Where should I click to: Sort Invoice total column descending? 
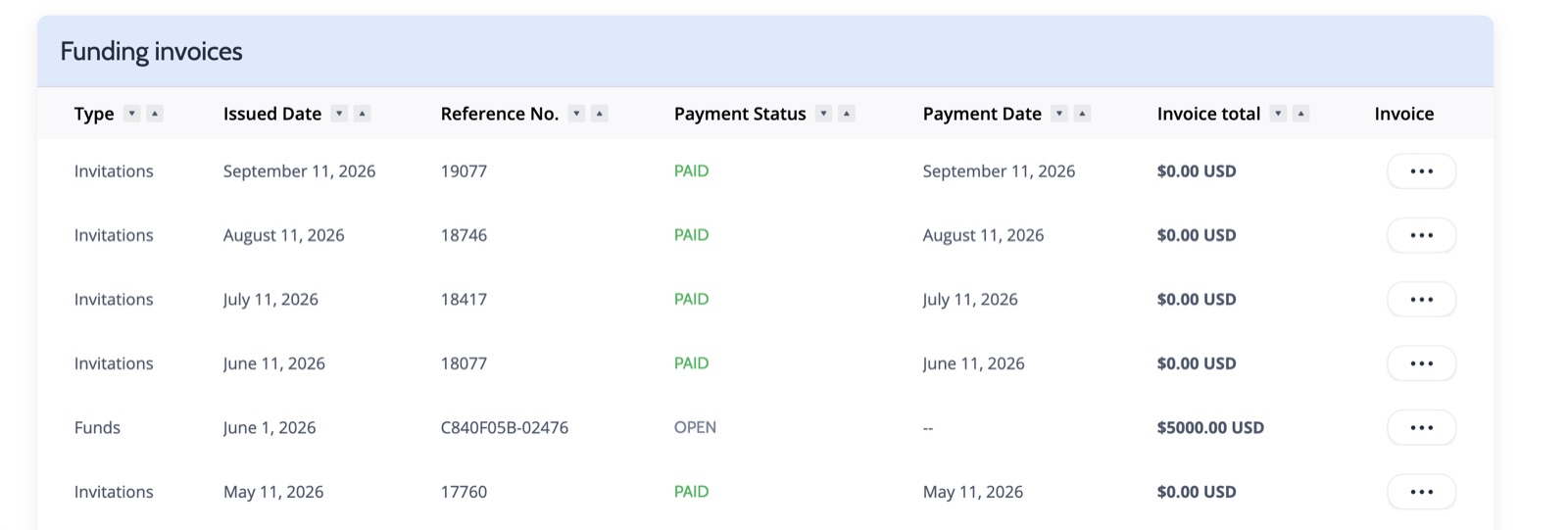[1278, 114]
